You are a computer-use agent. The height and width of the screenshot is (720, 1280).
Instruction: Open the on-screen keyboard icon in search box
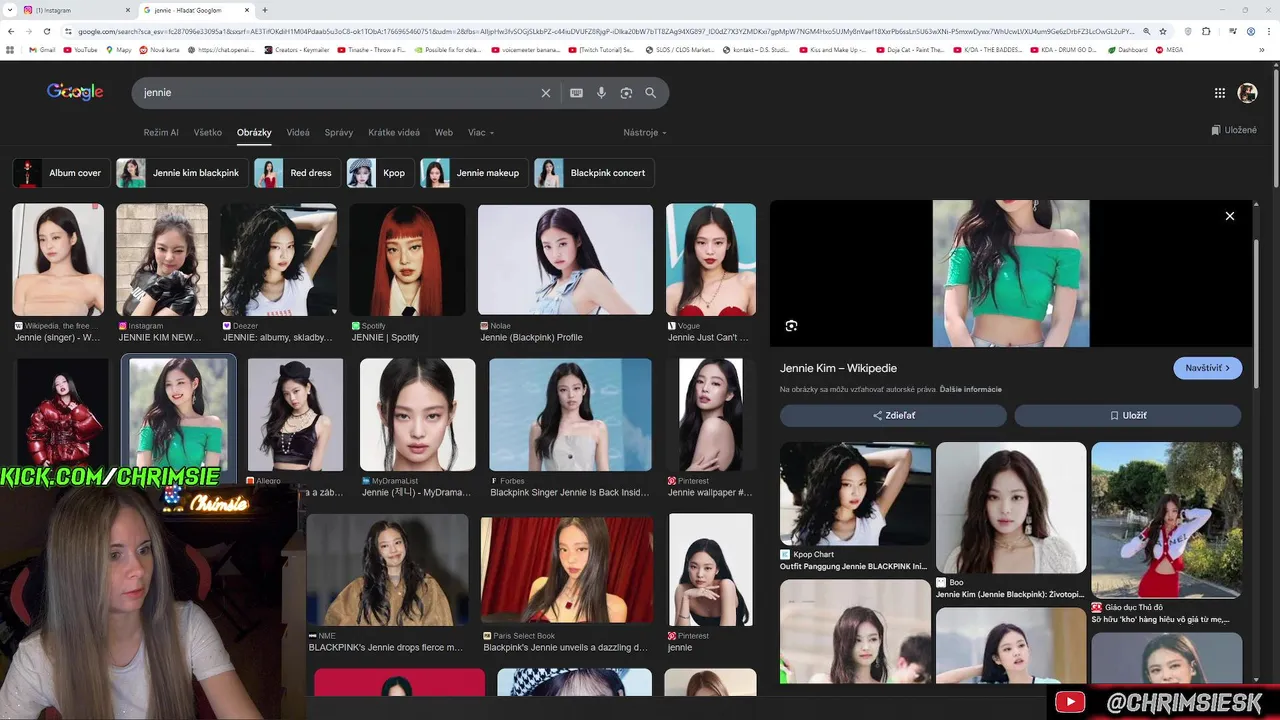click(576, 93)
